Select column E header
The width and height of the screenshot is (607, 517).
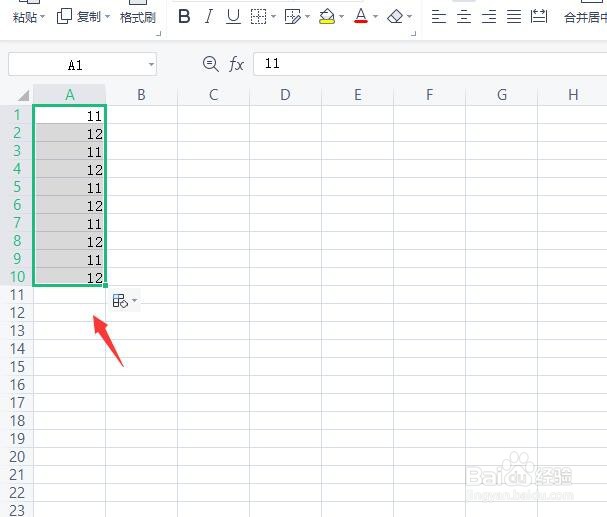(357, 95)
